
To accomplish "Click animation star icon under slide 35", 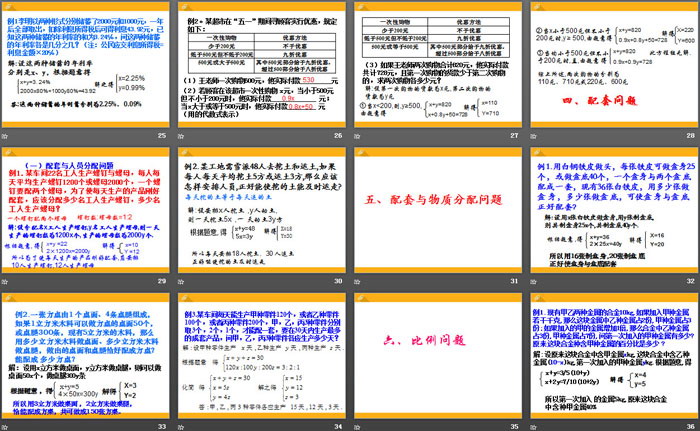I will click(357, 427).
